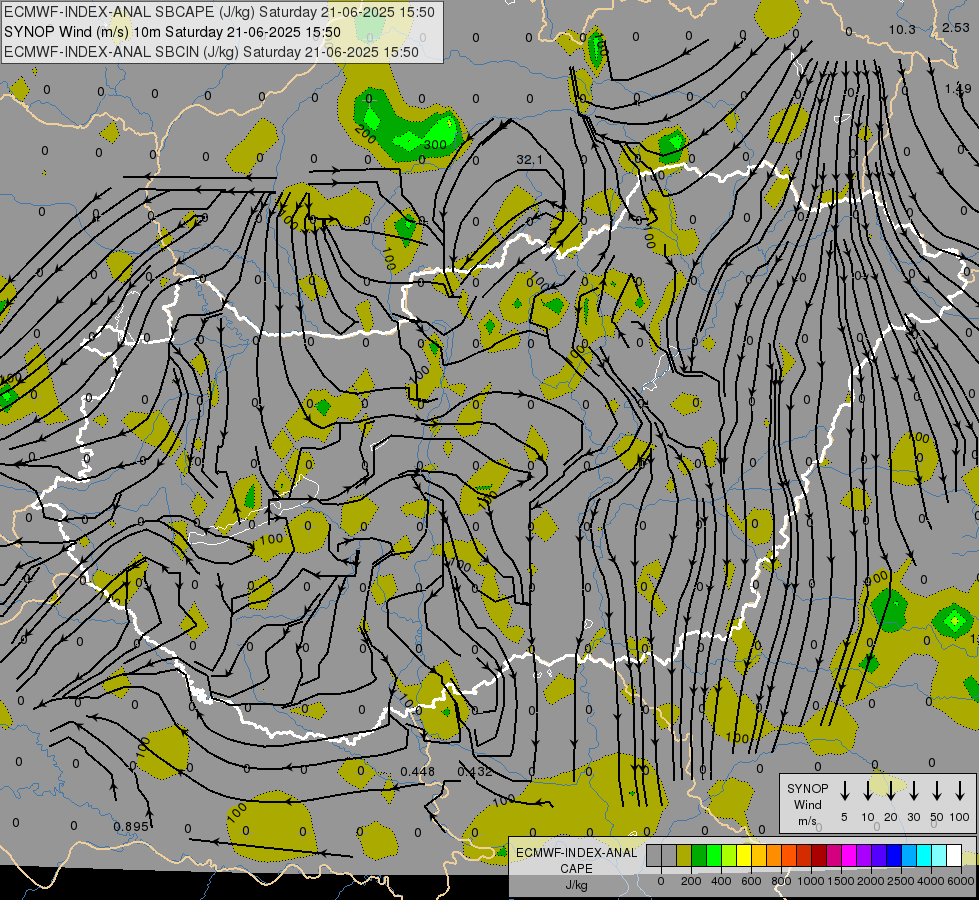
Task: Click the 1.49 value label
Action: coord(958,89)
